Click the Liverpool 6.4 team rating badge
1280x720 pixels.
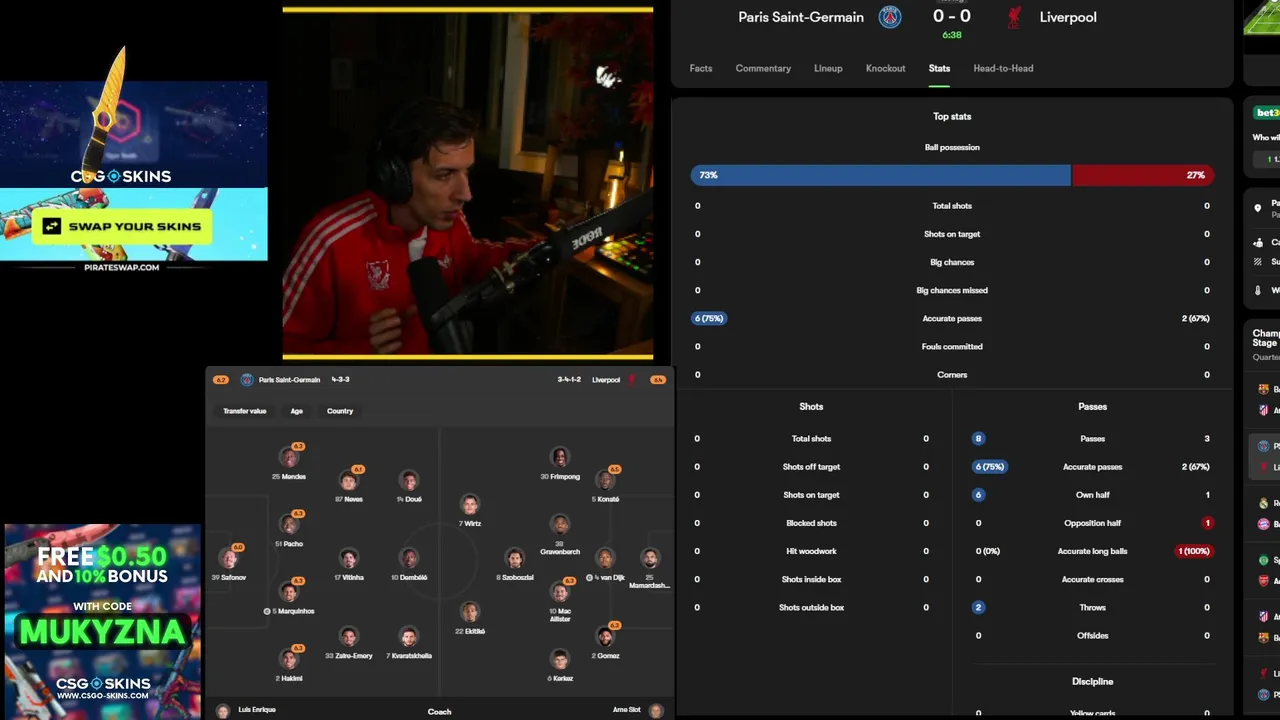(658, 380)
